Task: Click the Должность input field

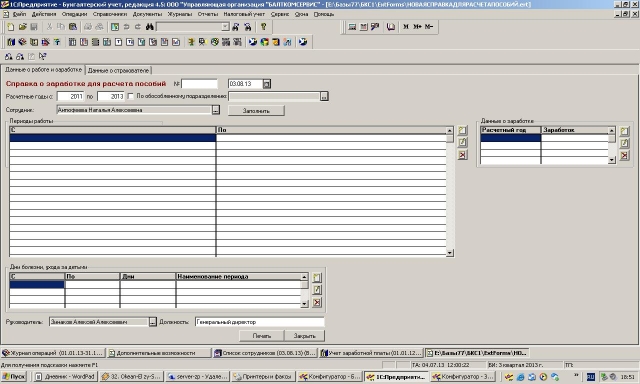Action: pyautogui.click(x=260, y=322)
